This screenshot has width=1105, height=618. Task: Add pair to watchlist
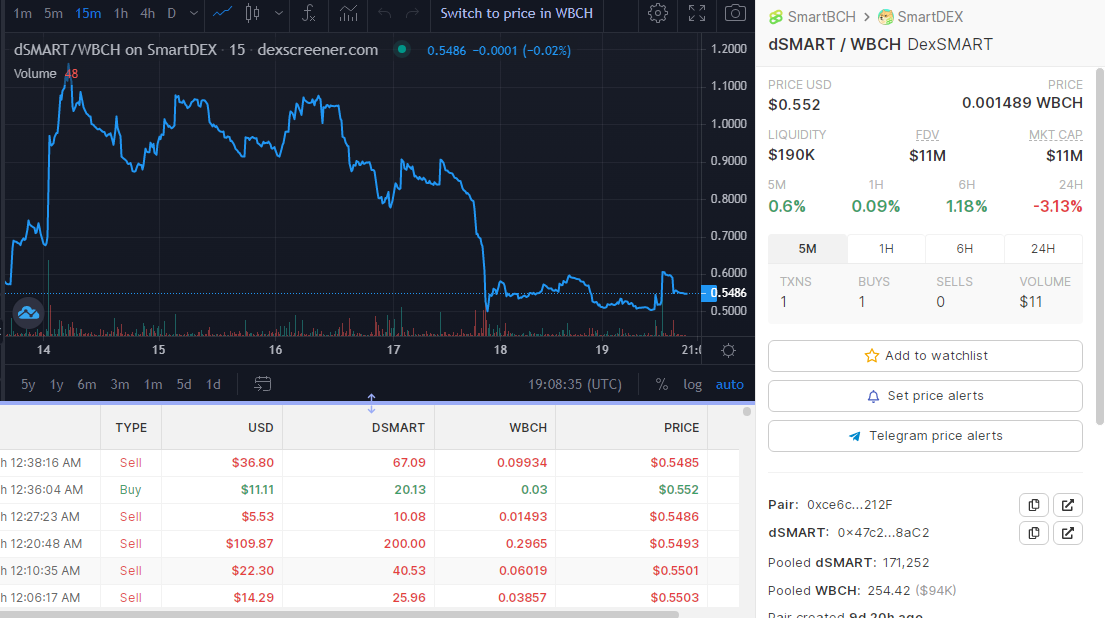point(925,356)
